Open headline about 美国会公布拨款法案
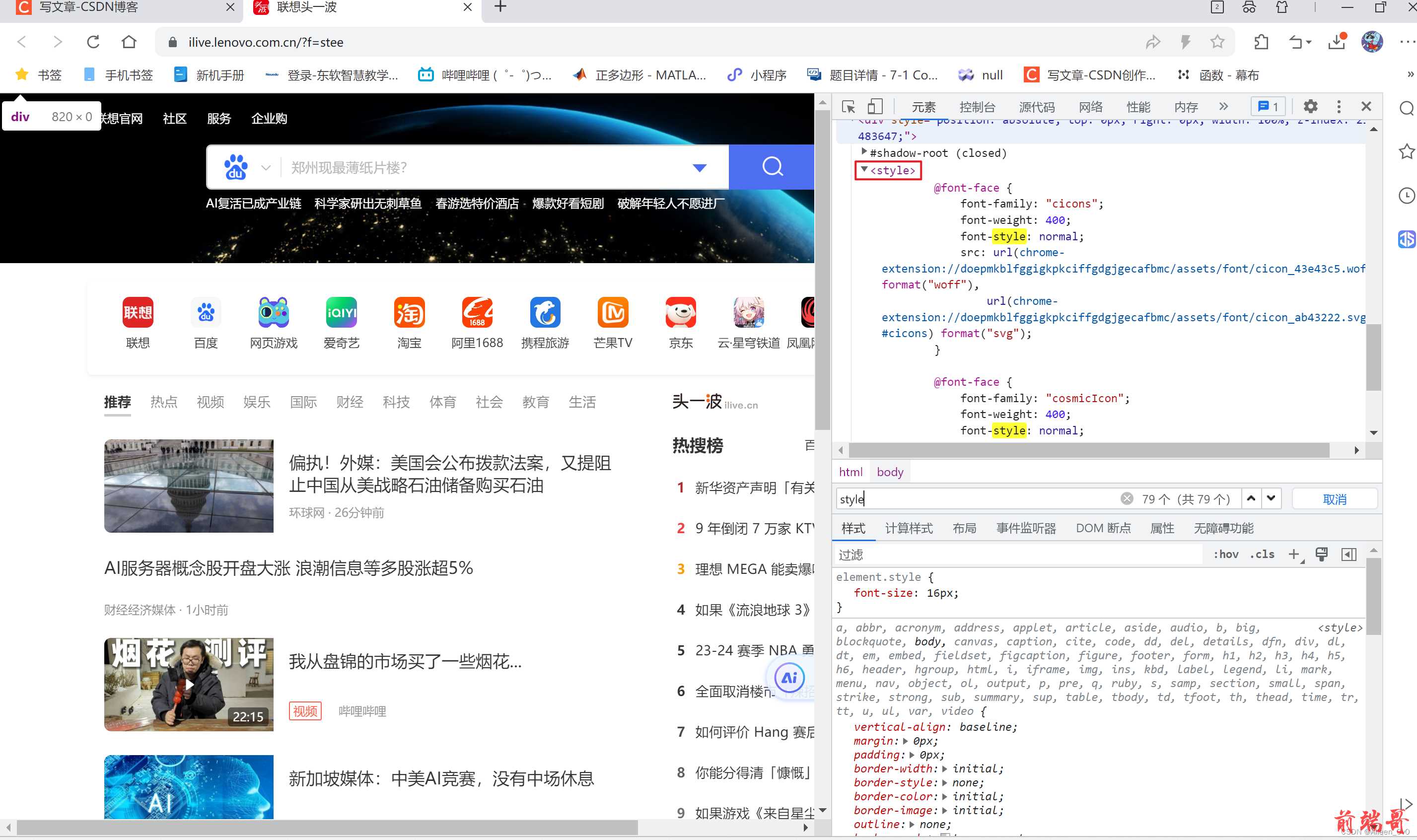 point(449,474)
